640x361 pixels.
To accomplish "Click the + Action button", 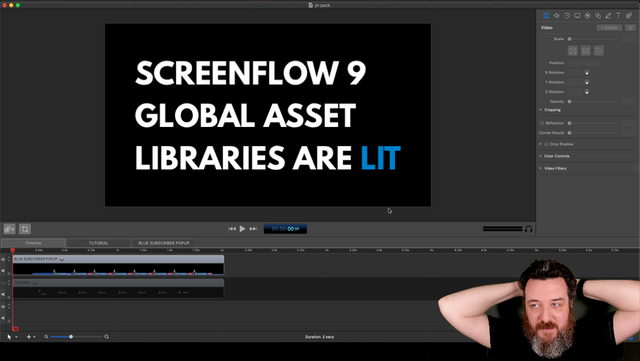I will tap(609, 28).
